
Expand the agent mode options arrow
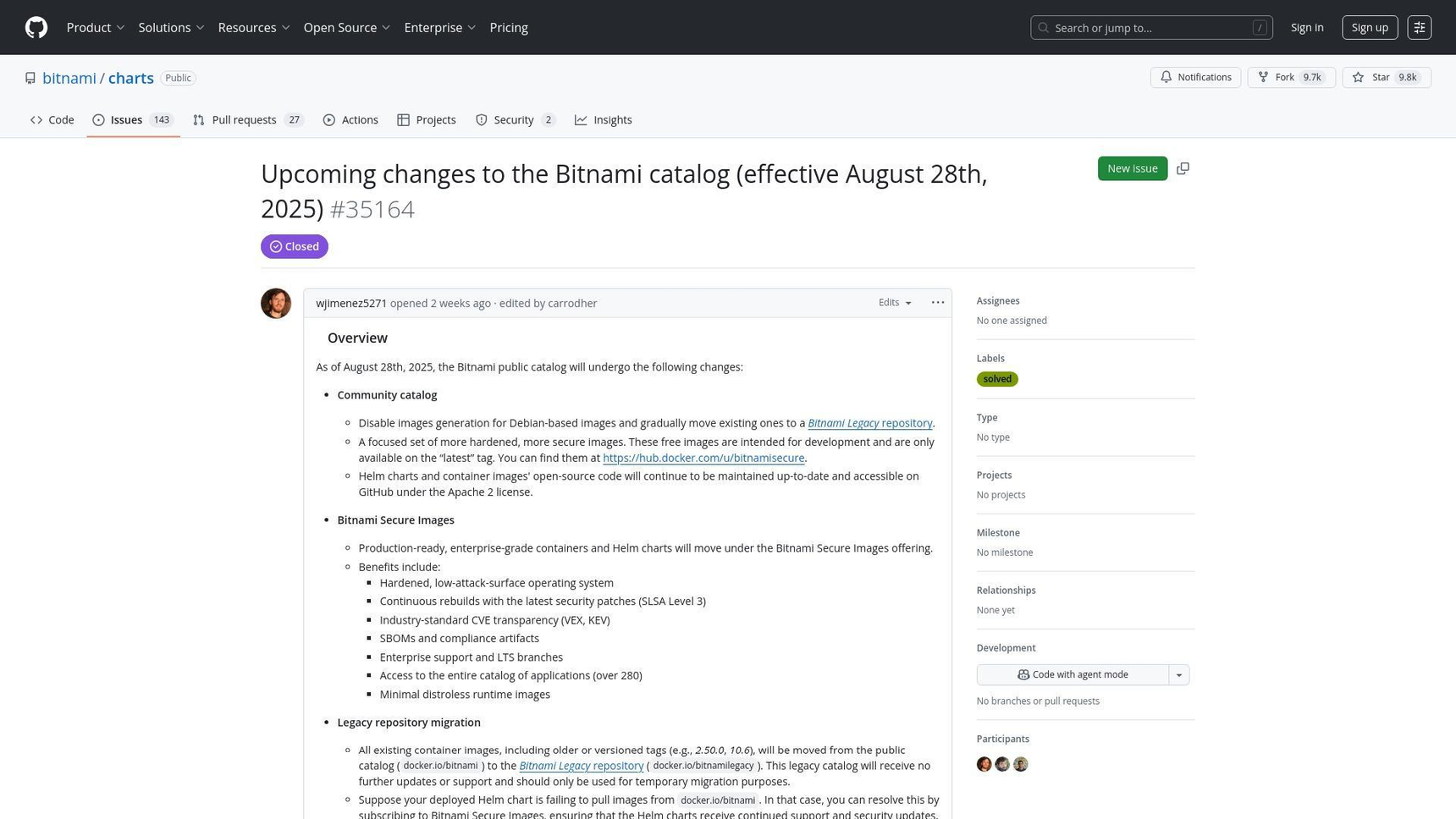pos(1178,675)
